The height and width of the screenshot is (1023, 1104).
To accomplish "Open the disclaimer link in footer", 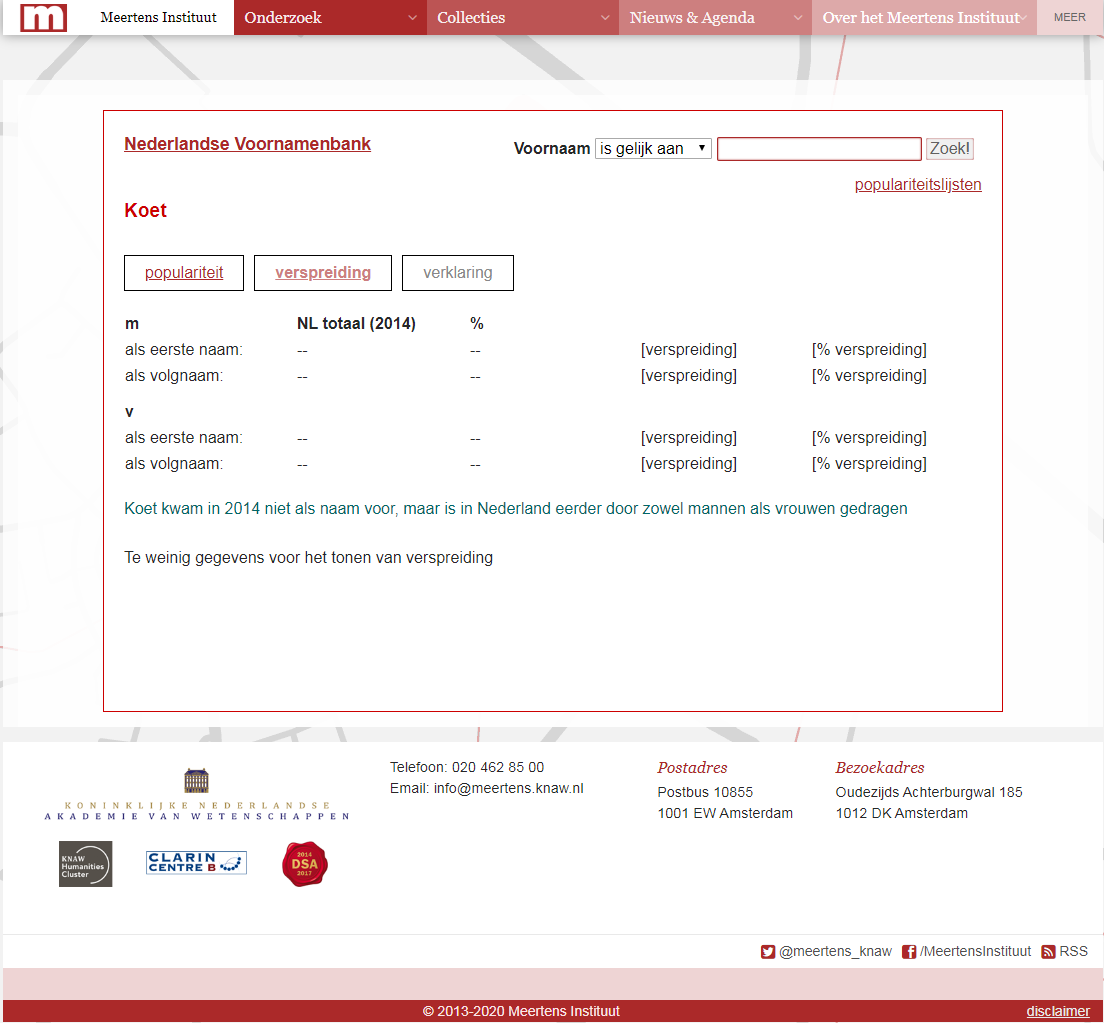I will click(x=1058, y=1011).
